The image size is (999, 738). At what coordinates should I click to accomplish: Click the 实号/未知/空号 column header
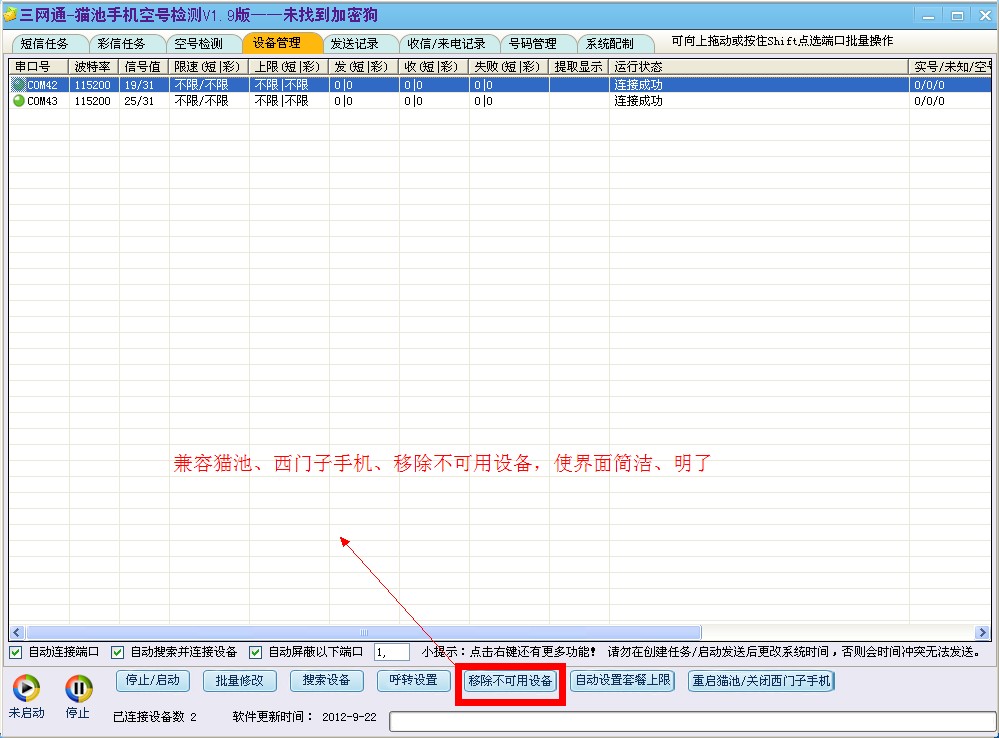pos(950,67)
